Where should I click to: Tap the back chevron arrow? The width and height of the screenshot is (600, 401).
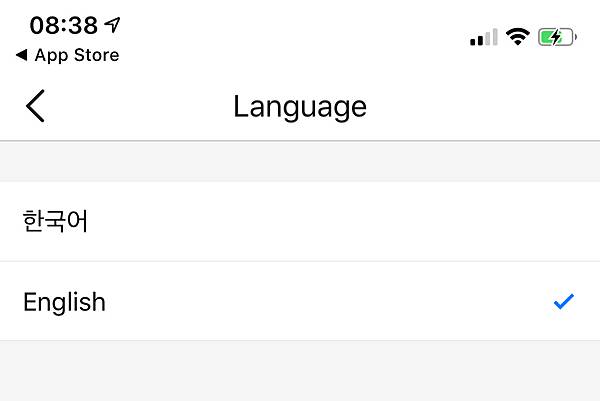tap(36, 106)
